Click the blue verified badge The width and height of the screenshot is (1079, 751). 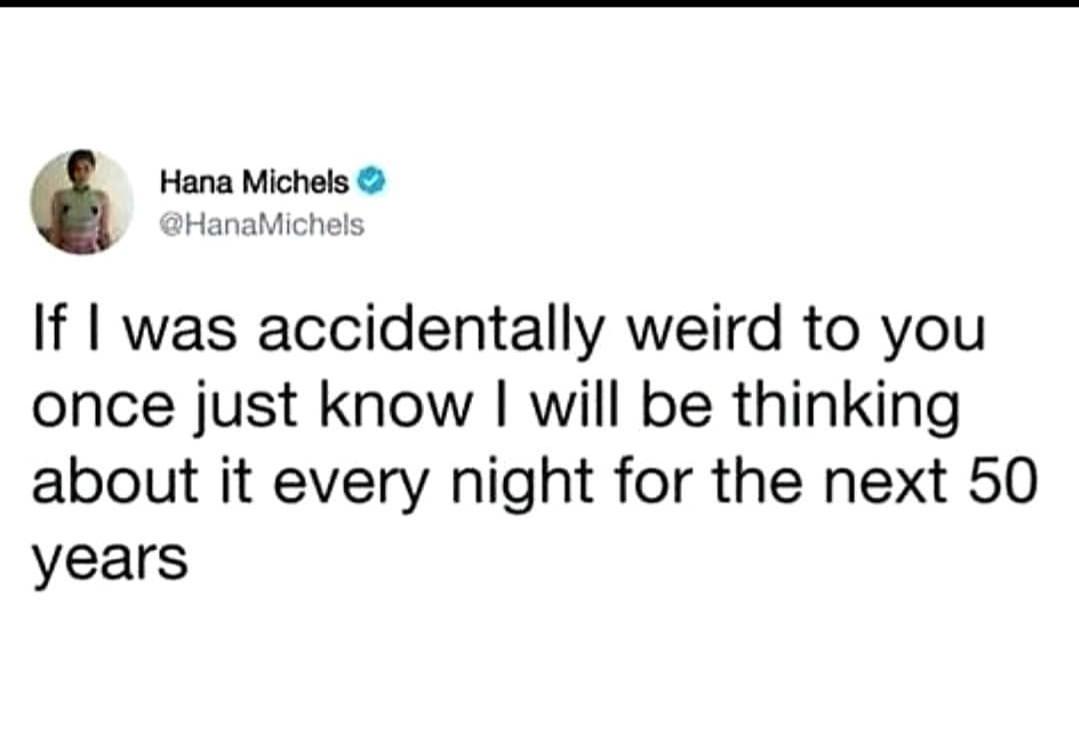tap(366, 182)
